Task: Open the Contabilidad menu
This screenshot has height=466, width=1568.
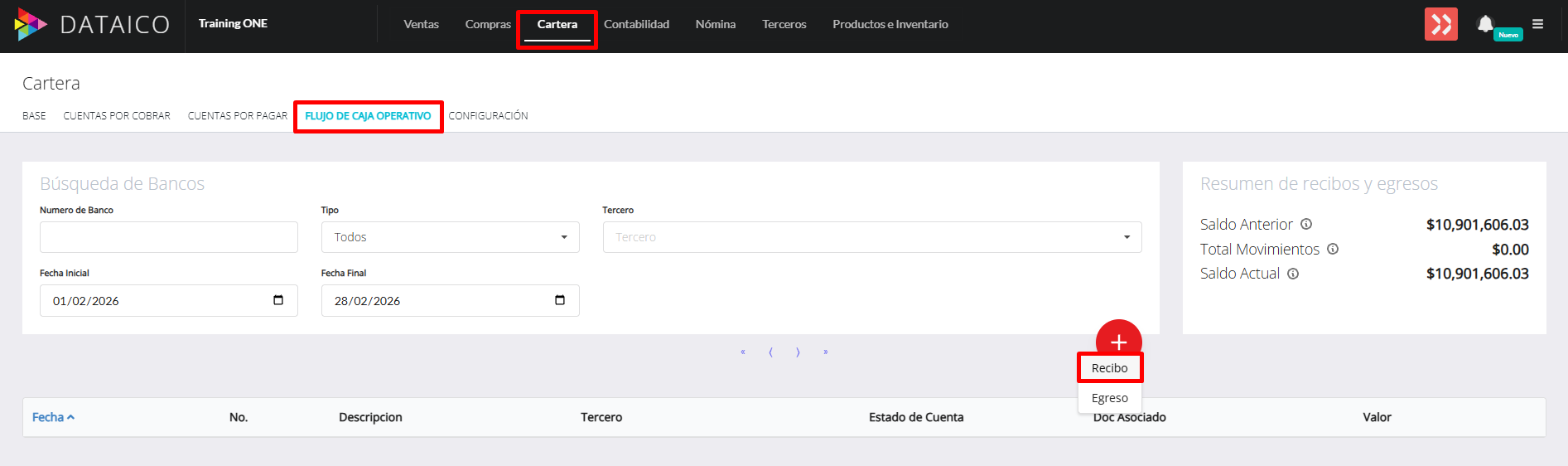Action: (636, 24)
